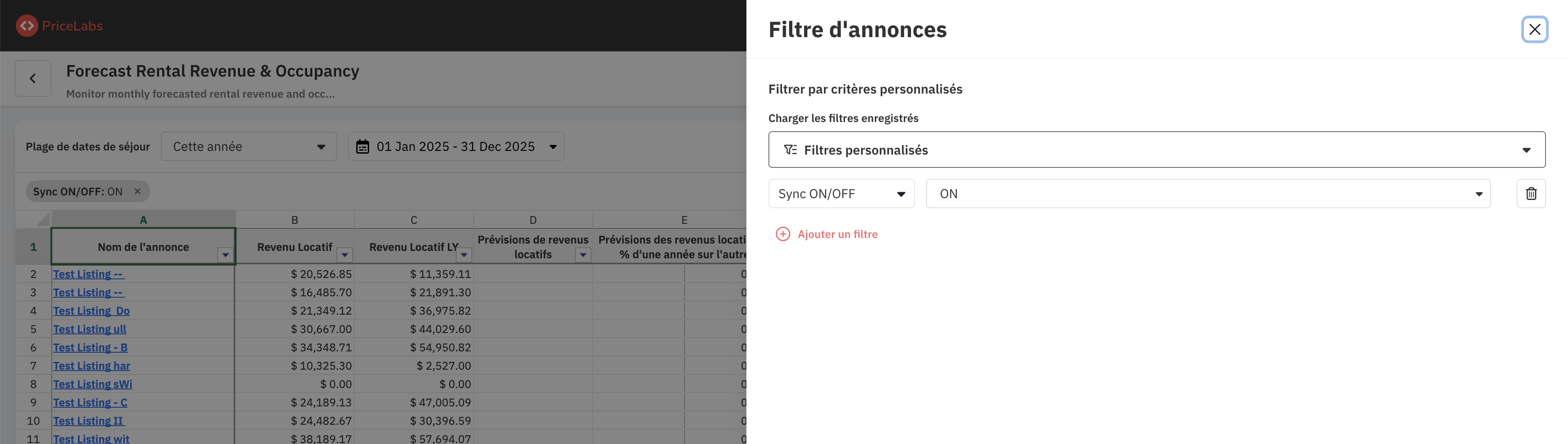This screenshot has width=1568, height=444.
Task: Open Revenu Locatif LY column filter arrow
Action: [464, 255]
